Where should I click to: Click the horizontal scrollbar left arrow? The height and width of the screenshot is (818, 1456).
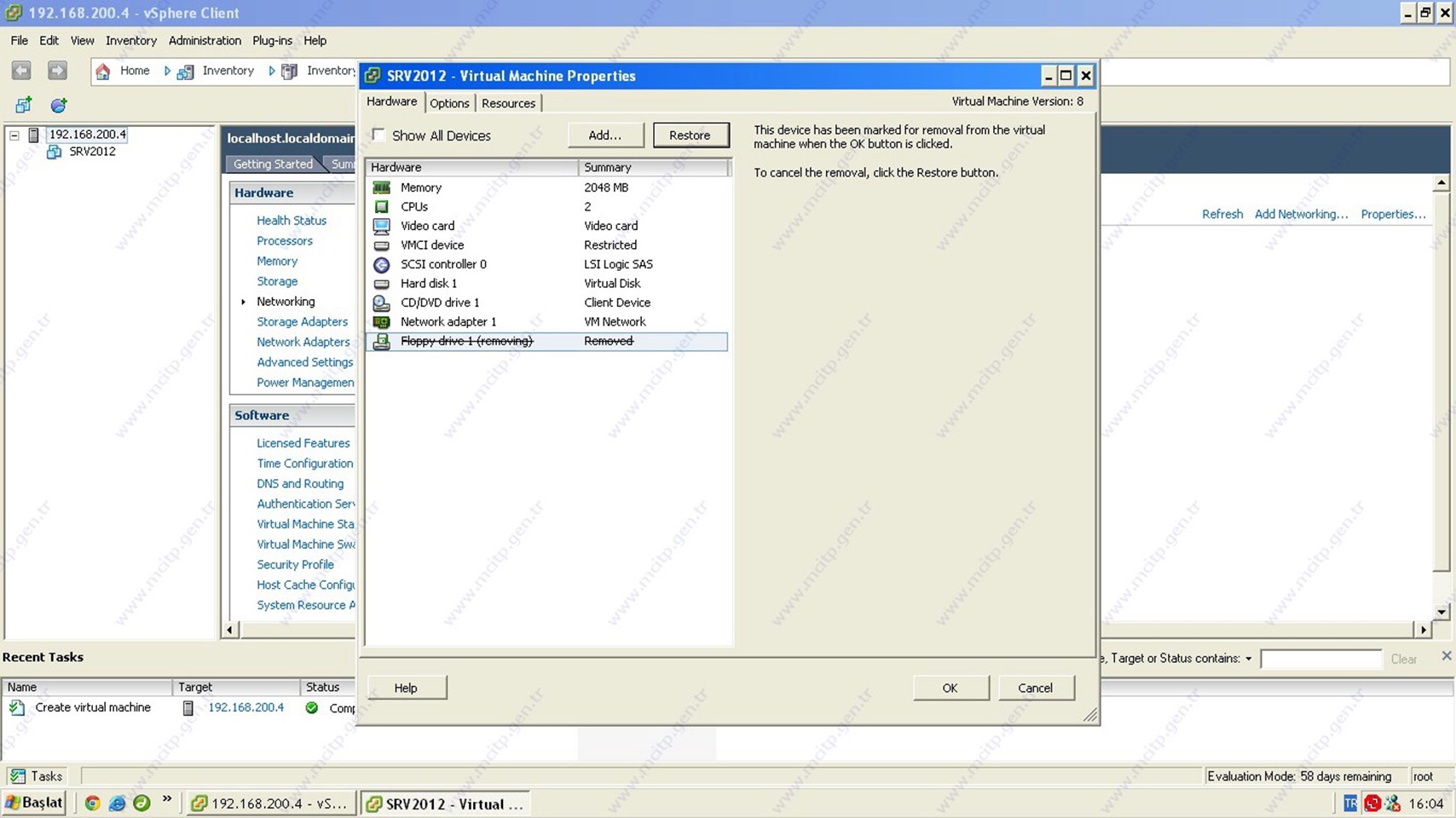tap(230, 630)
